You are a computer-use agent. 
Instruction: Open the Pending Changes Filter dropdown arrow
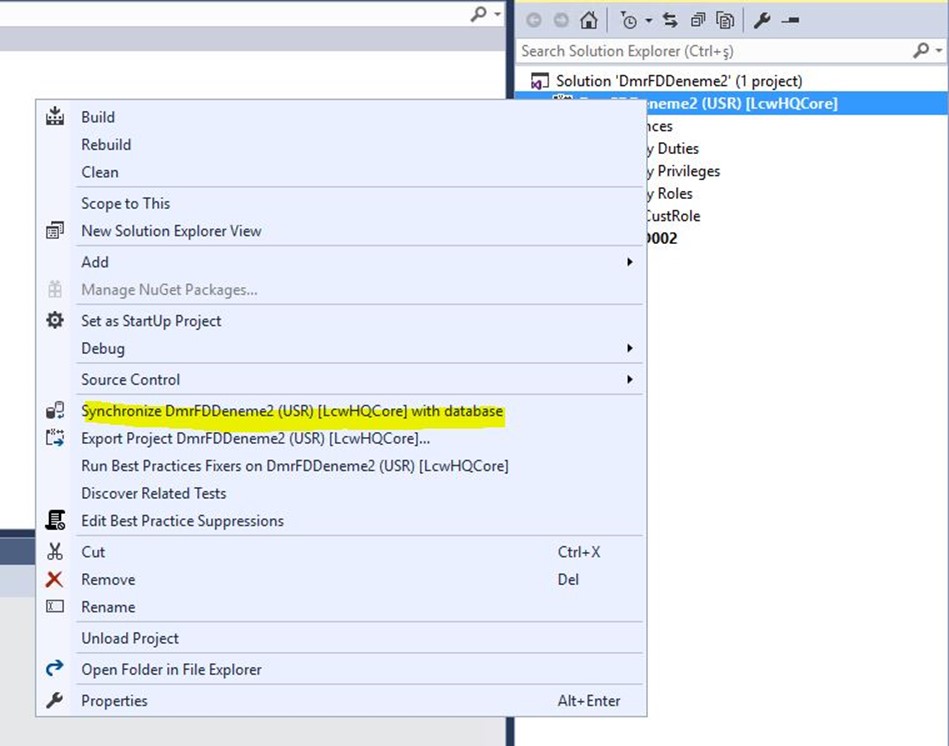648,20
